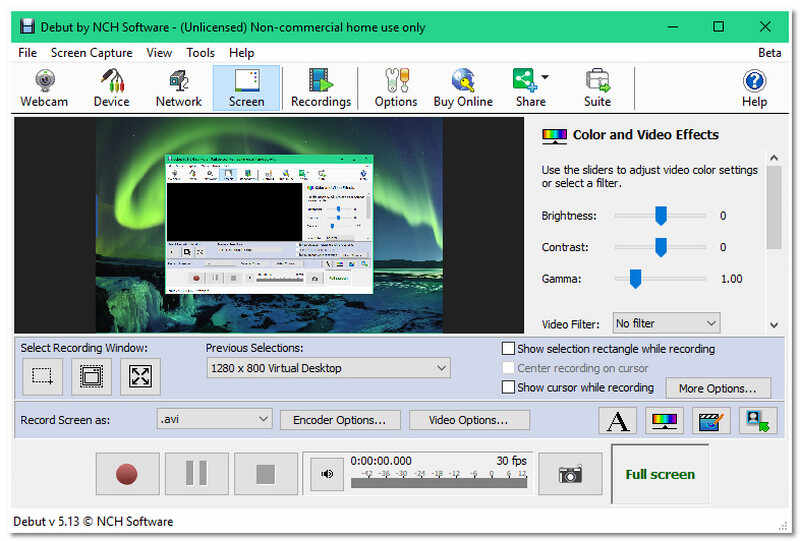This screenshot has width=800, height=541.
Task: Select the Webcam capture source icon
Action: (x=44, y=88)
